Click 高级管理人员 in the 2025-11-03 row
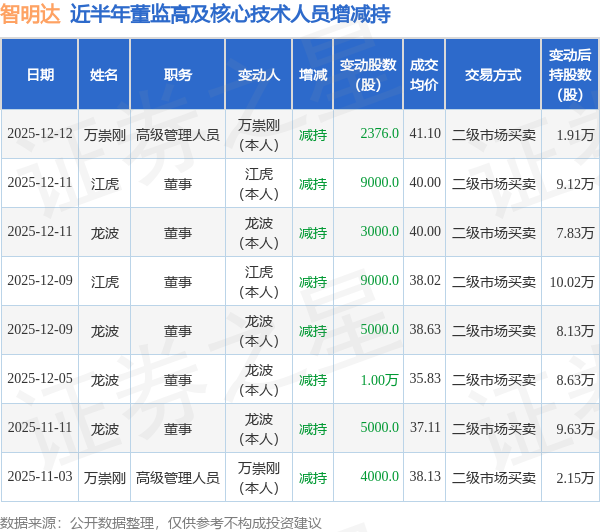This screenshot has width=600, height=532. point(178,478)
